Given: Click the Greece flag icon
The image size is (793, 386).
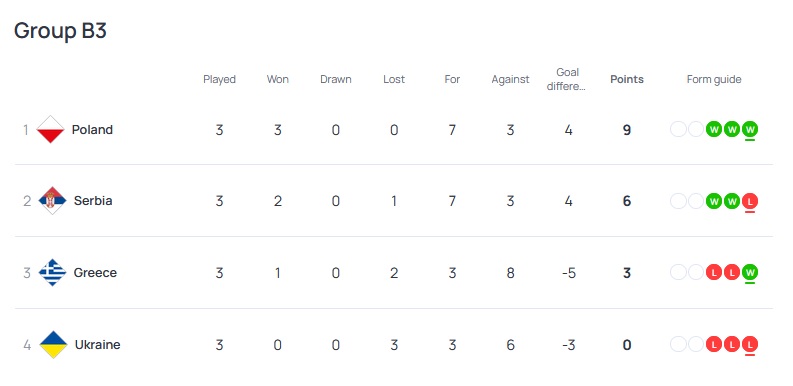Looking at the screenshot, I should pos(53,273).
